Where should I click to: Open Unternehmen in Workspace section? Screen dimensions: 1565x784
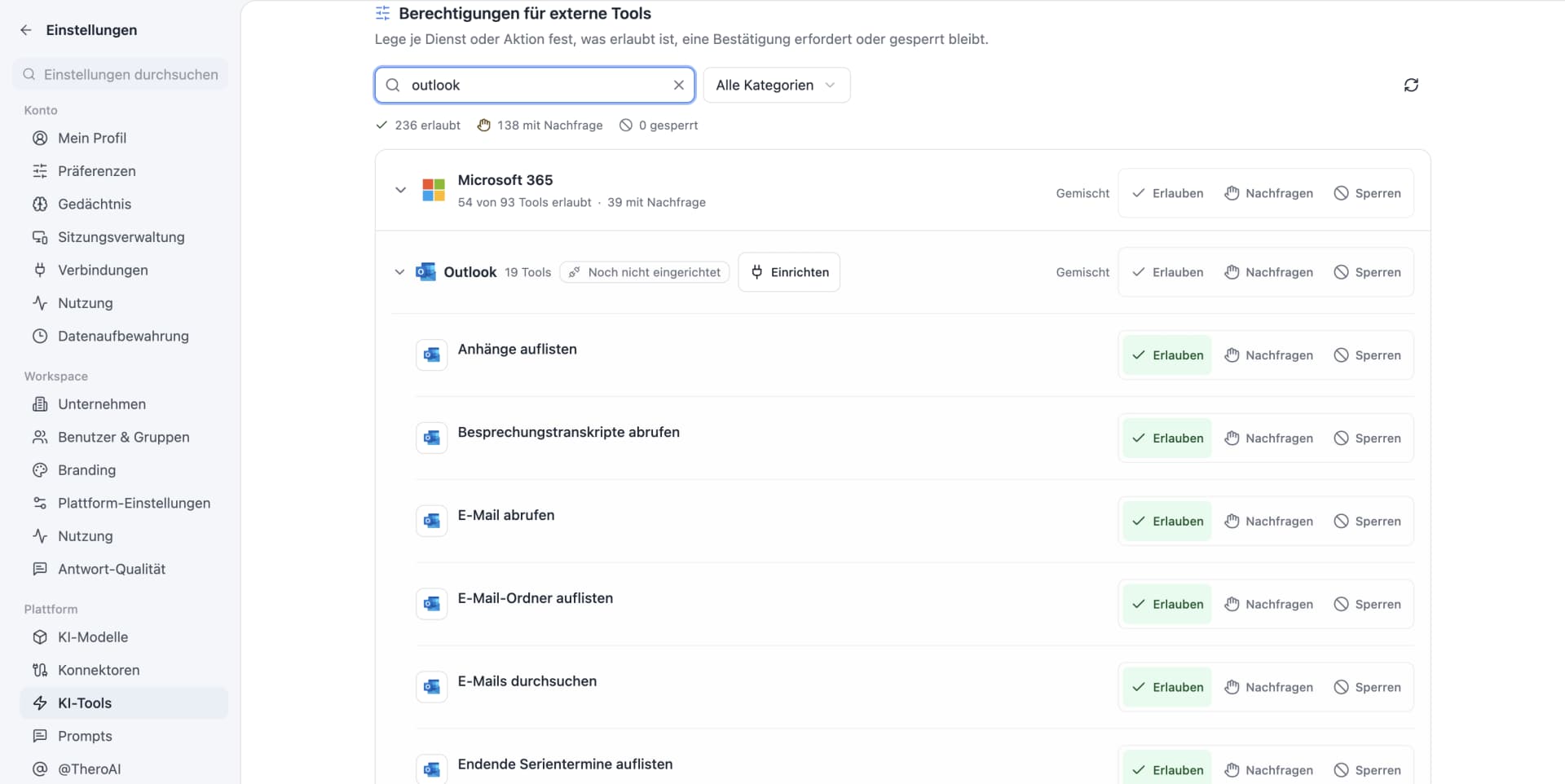124,404
